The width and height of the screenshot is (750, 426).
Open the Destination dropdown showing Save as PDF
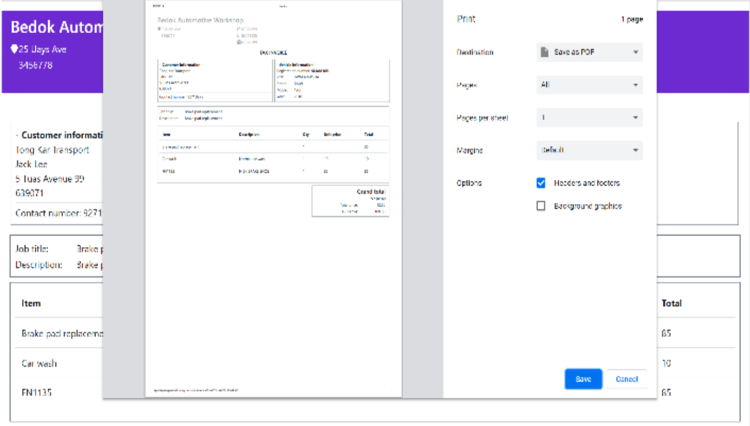point(589,52)
